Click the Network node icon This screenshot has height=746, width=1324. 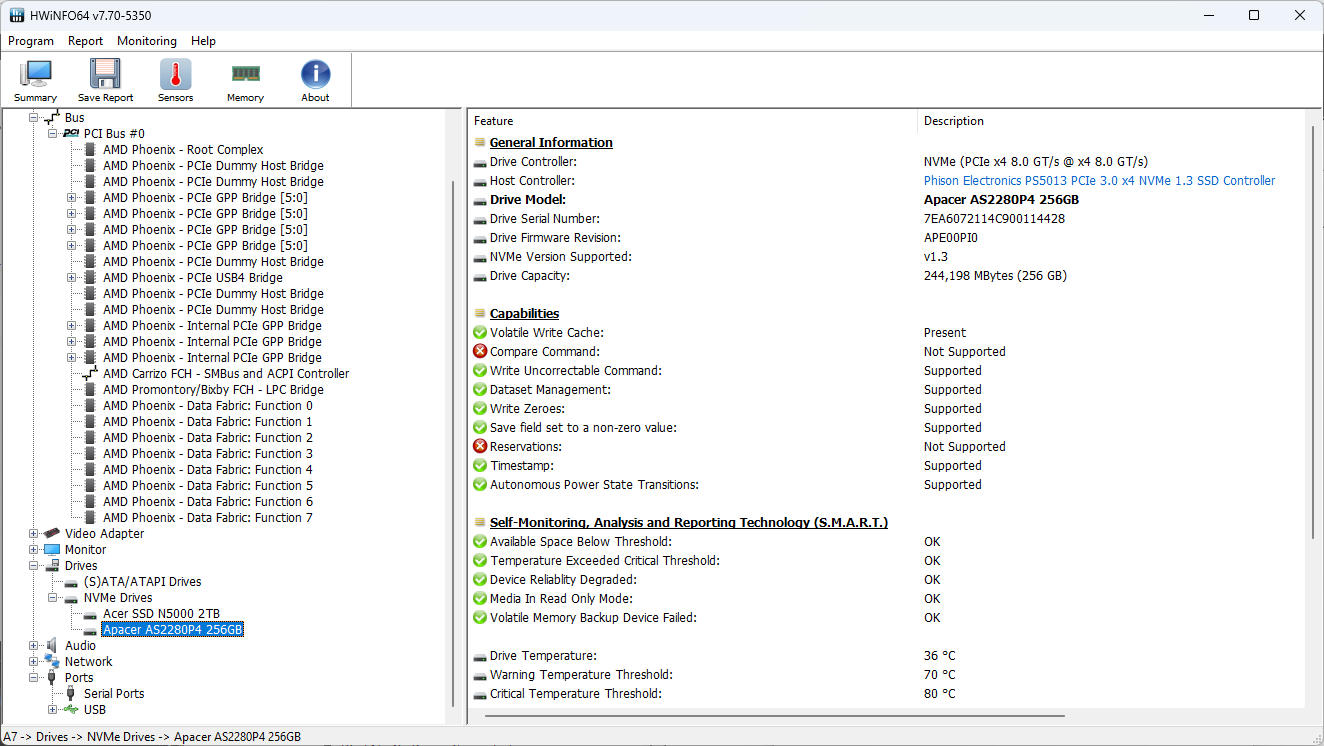pos(52,662)
